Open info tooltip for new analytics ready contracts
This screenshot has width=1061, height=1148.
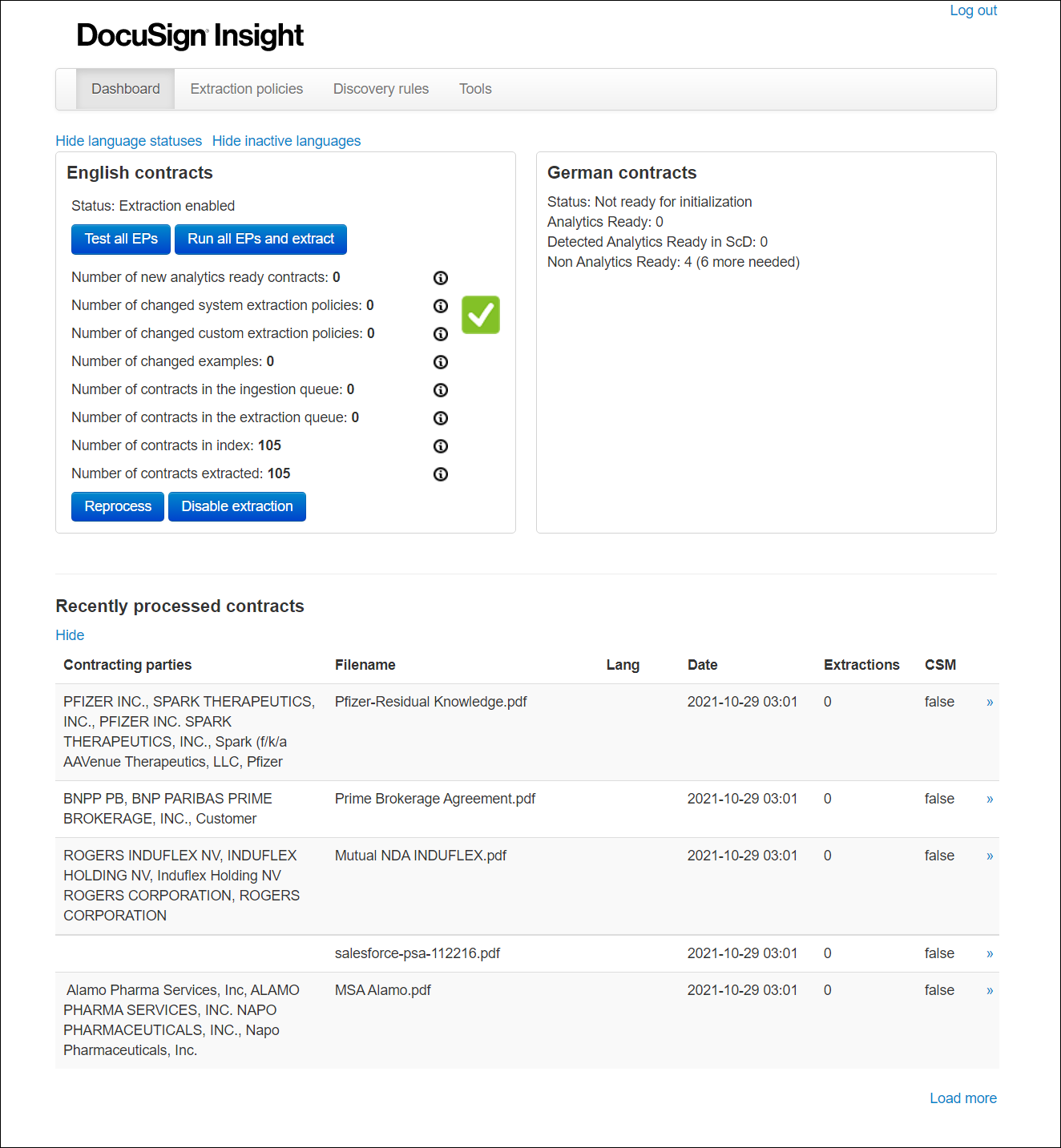pyautogui.click(x=441, y=278)
